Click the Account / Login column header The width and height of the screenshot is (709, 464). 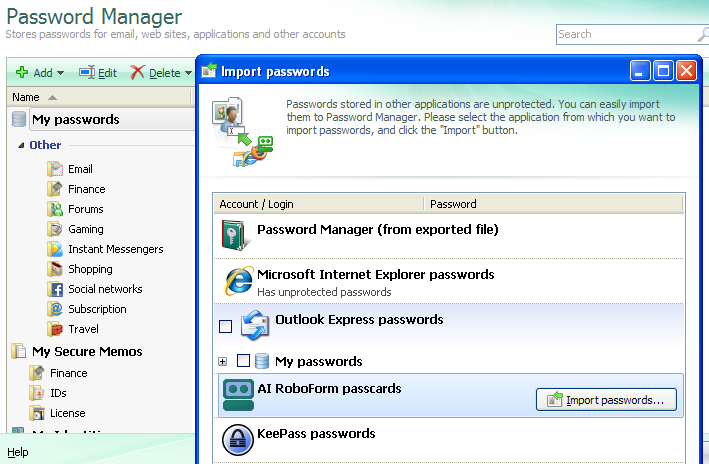pyautogui.click(x=318, y=204)
